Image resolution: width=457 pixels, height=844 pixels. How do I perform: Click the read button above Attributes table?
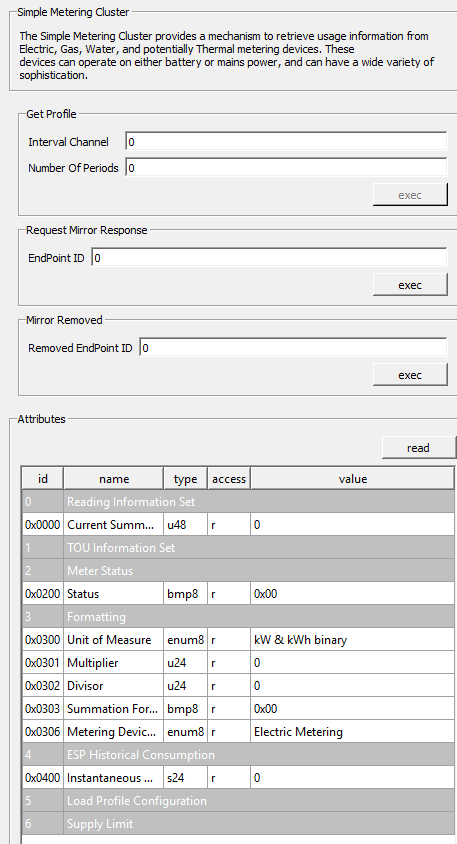[419, 448]
